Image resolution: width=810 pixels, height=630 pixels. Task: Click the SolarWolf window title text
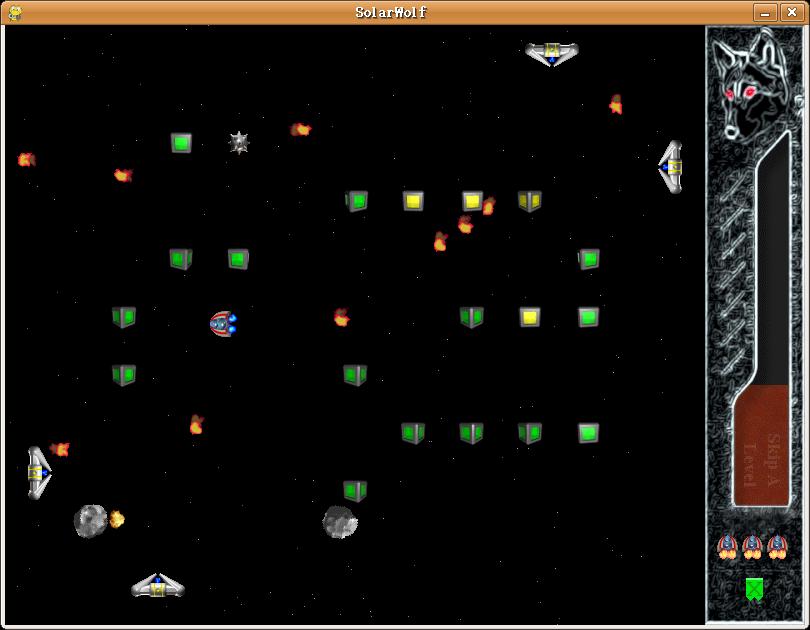pyautogui.click(x=391, y=12)
